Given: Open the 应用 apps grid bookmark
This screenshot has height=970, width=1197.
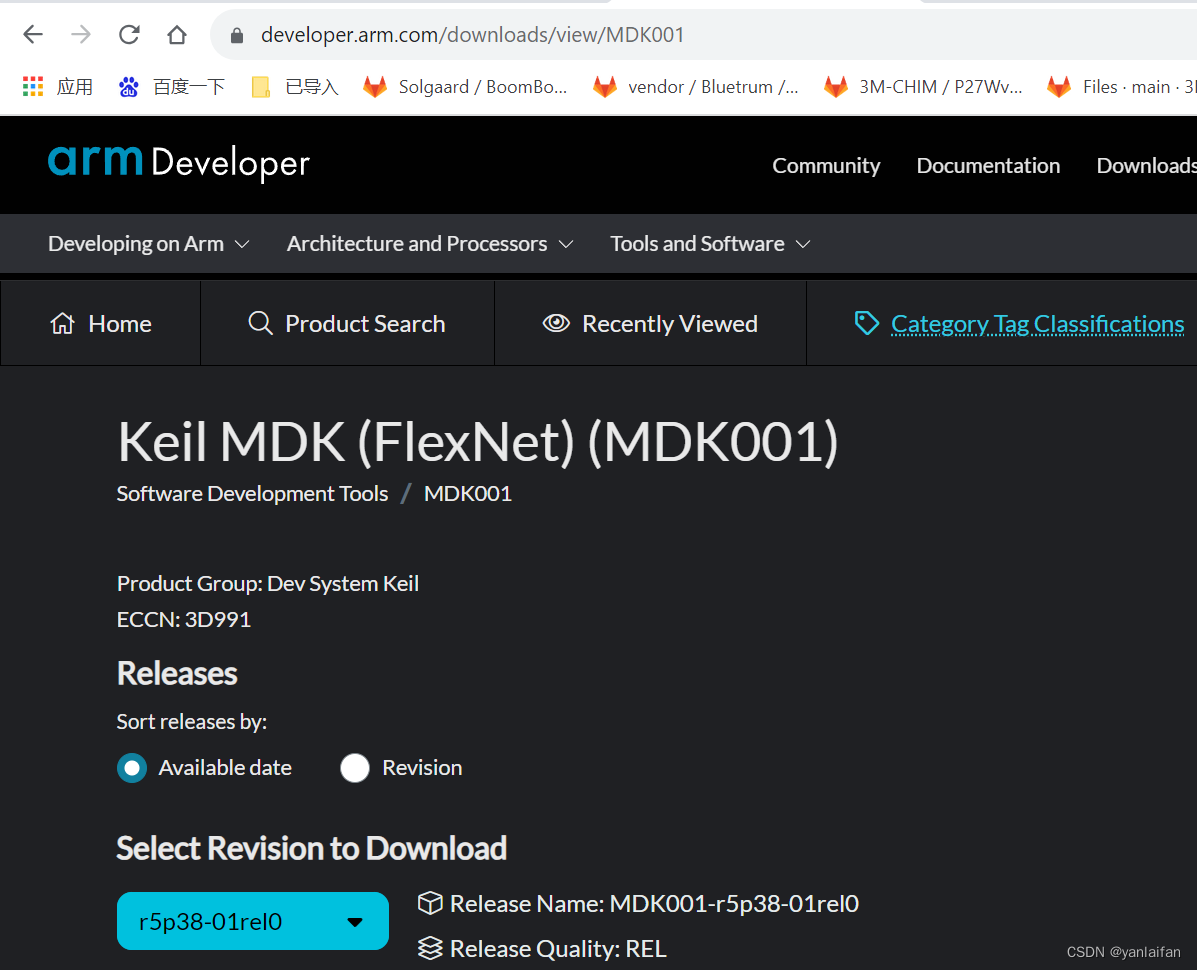Looking at the screenshot, I should [x=58, y=87].
